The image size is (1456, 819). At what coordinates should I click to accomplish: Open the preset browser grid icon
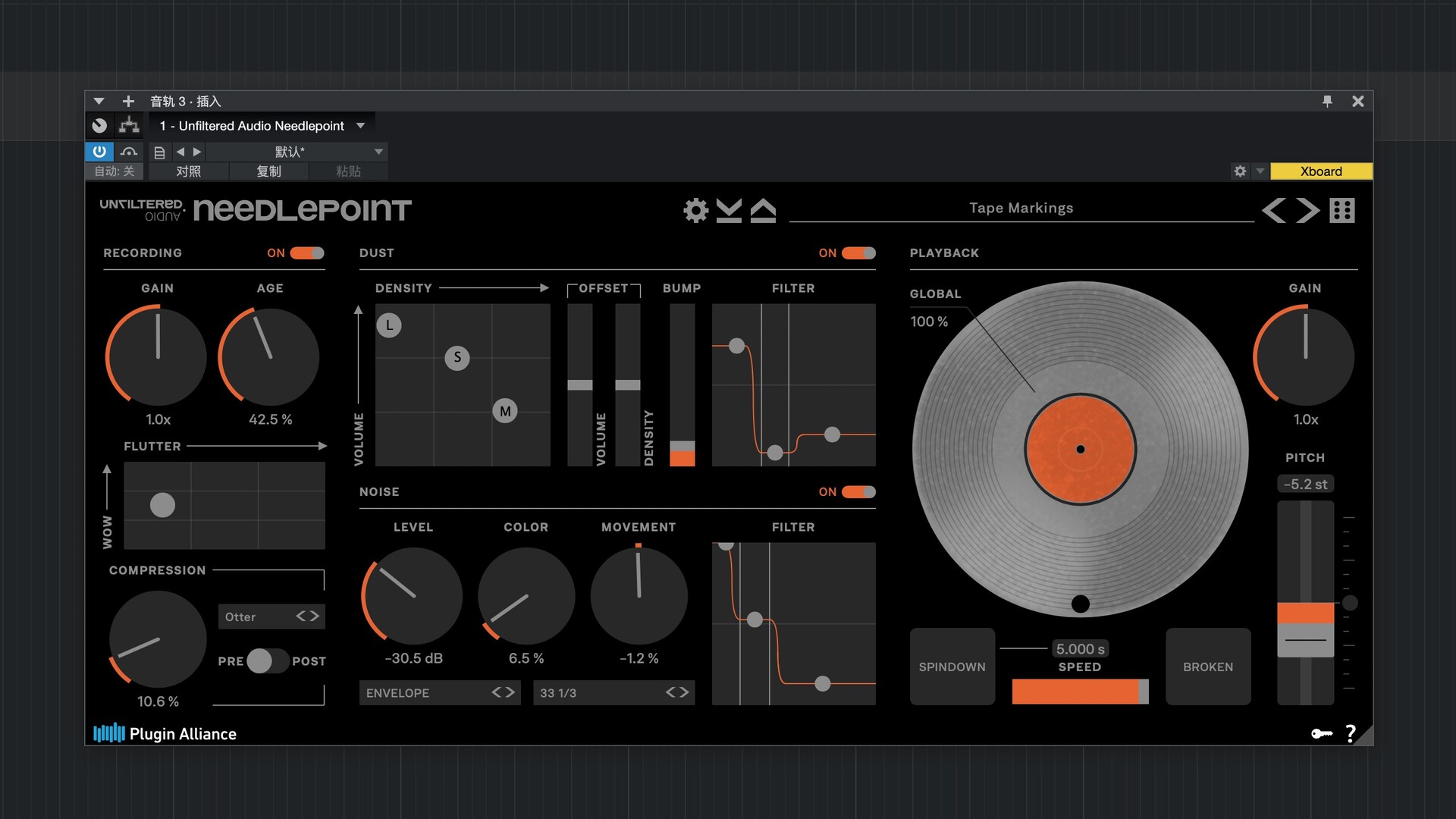click(1342, 210)
